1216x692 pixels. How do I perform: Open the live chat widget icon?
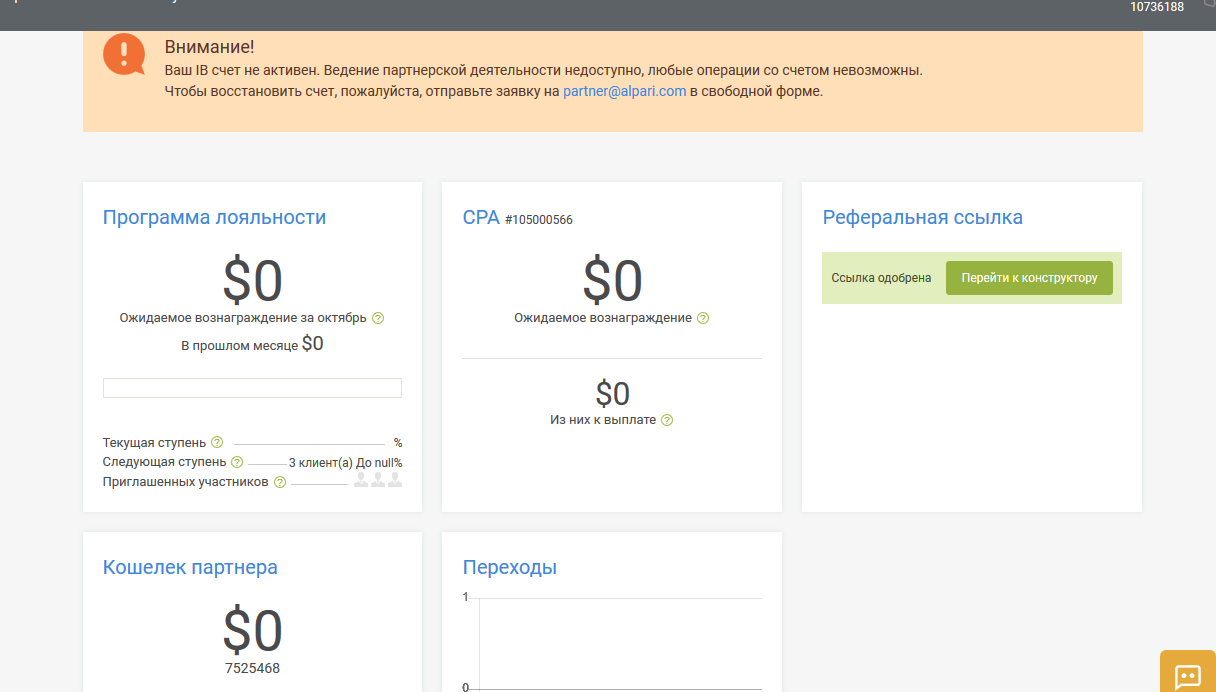tap(1187, 676)
